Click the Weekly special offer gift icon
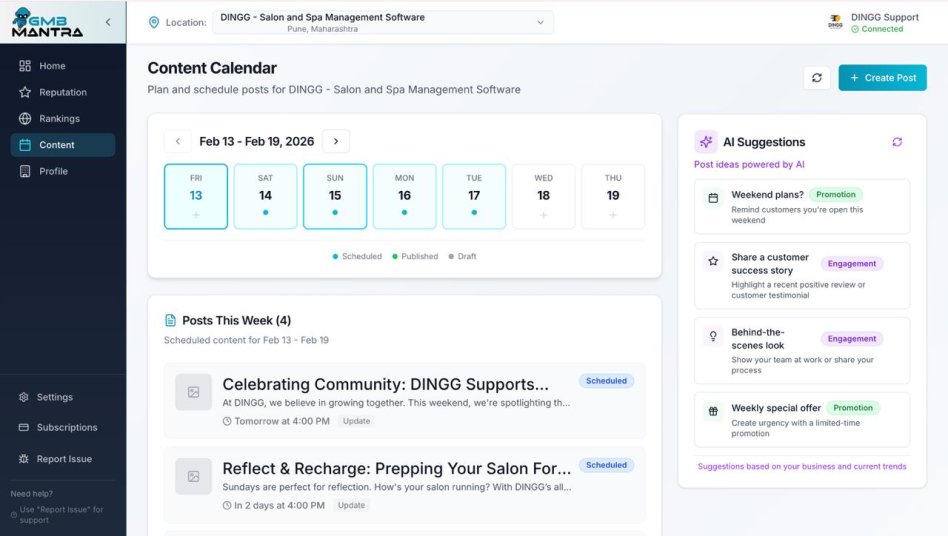Viewport: 948px width, 536px height. click(x=713, y=412)
